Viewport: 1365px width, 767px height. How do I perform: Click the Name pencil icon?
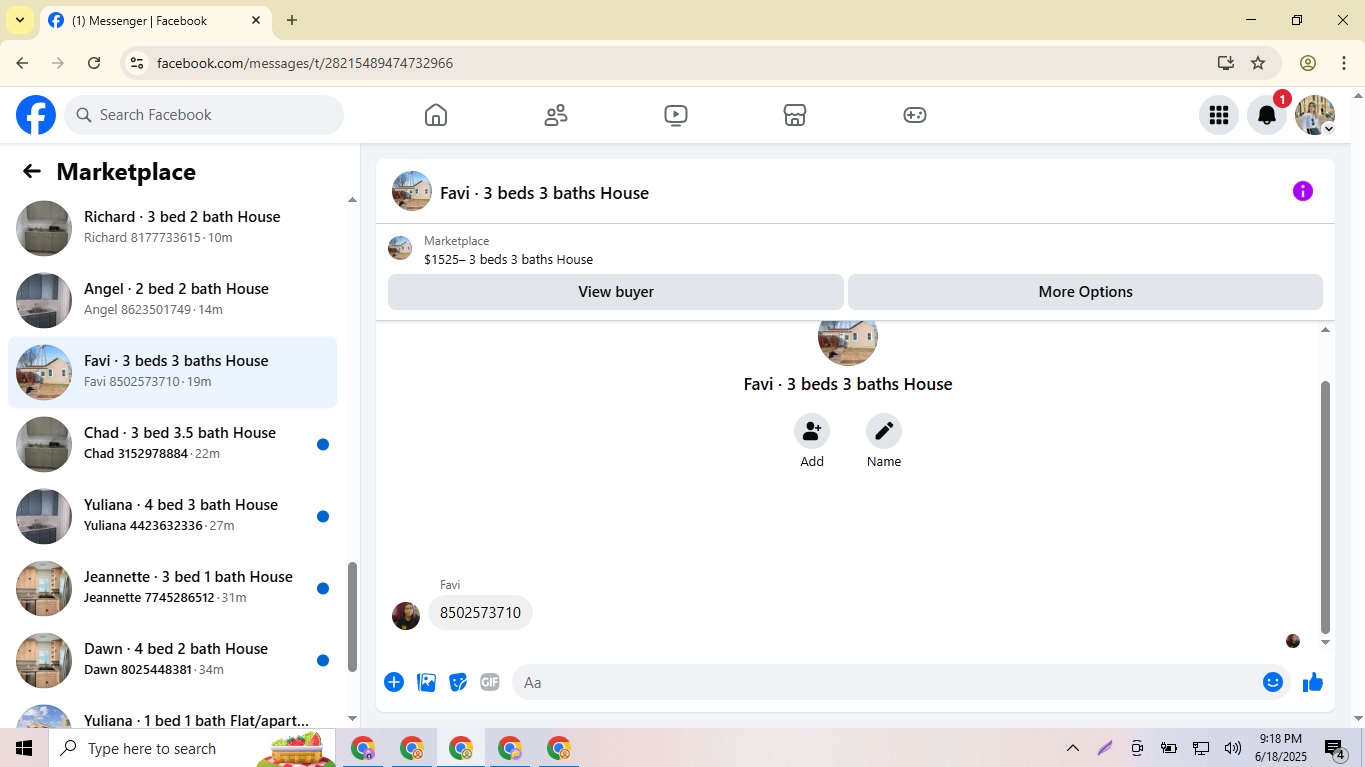[884, 431]
